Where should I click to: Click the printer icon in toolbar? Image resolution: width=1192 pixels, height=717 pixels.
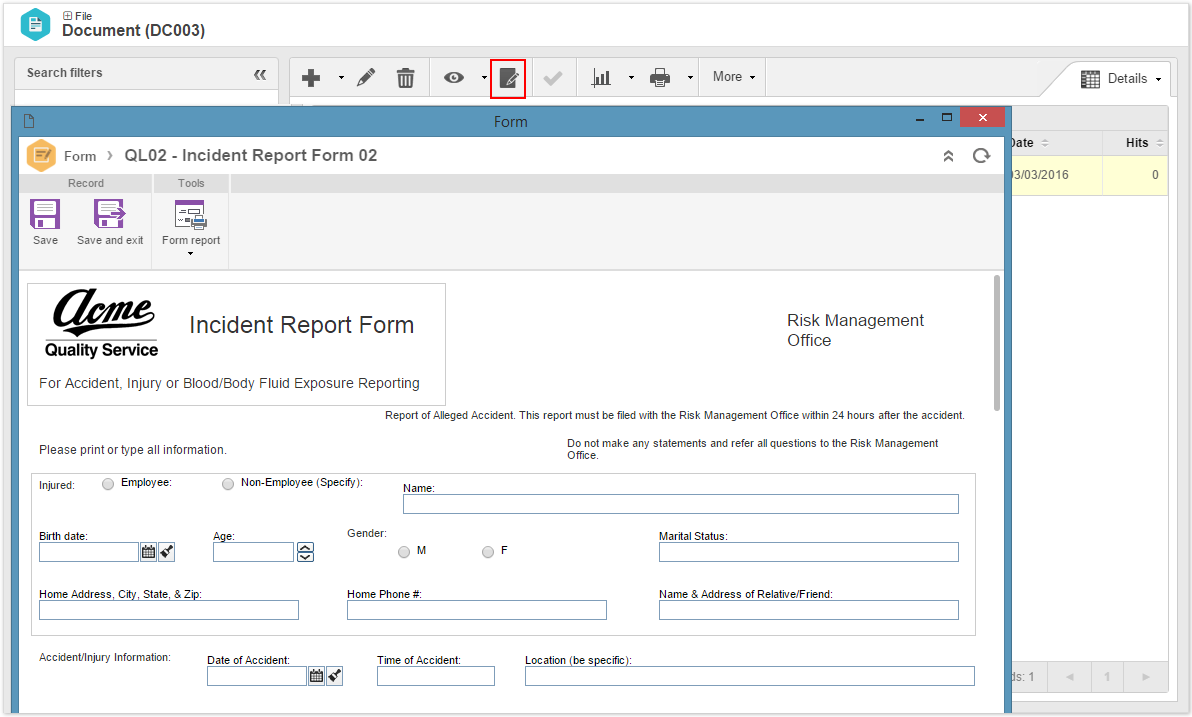[660, 78]
